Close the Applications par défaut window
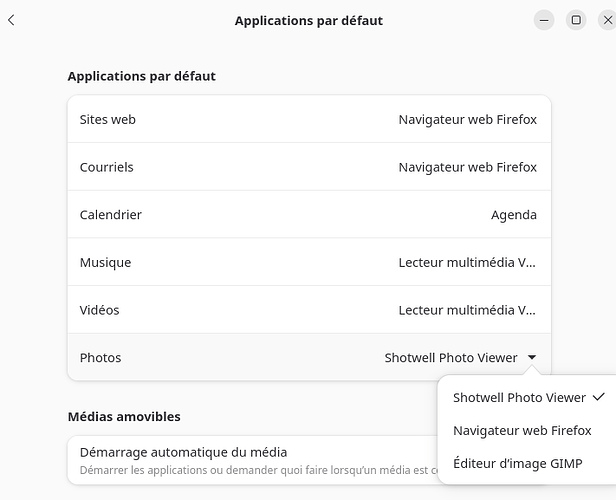Viewport: 616px width, 500px height. tap(607, 20)
